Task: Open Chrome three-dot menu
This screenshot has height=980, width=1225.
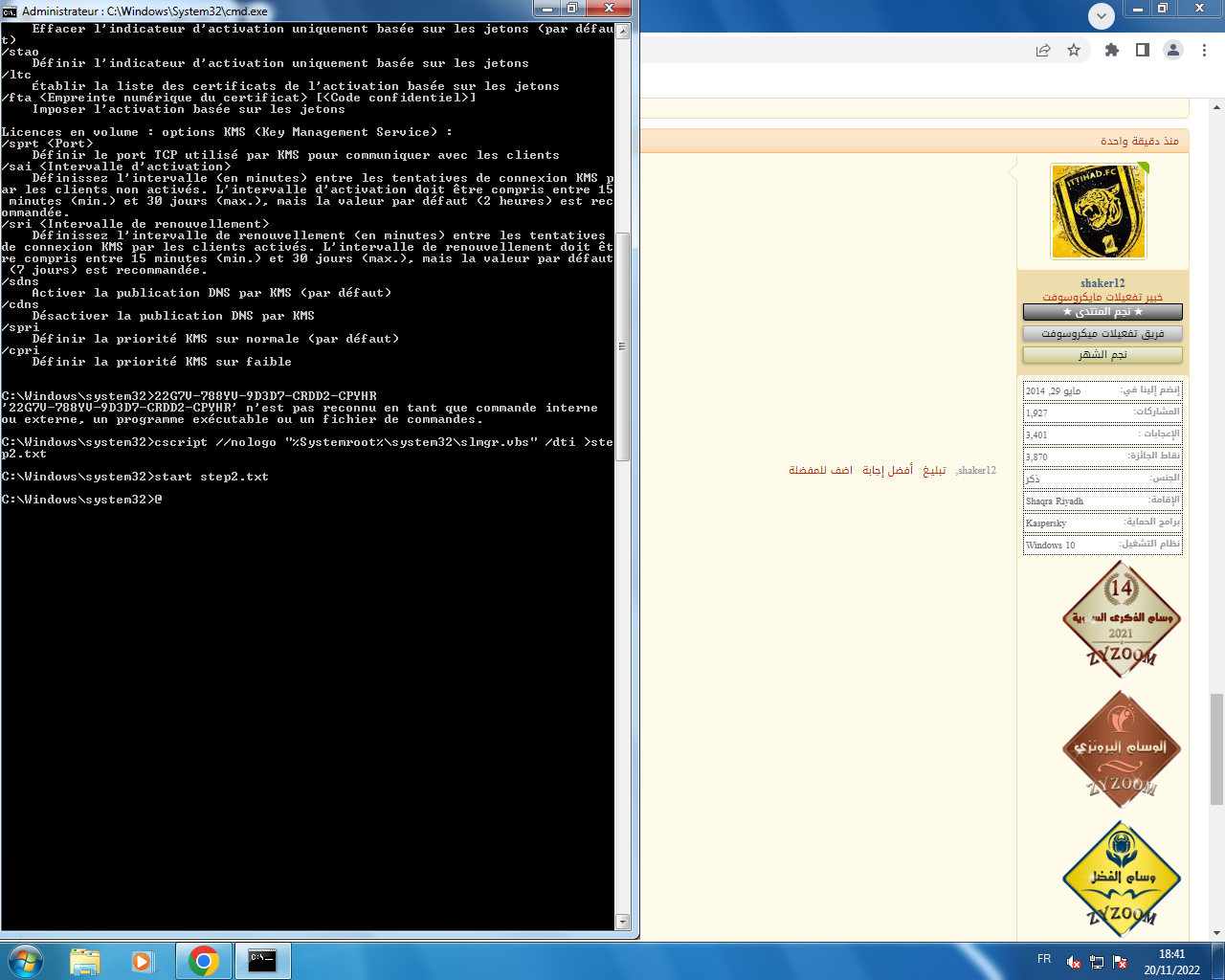Action: point(1205,50)
